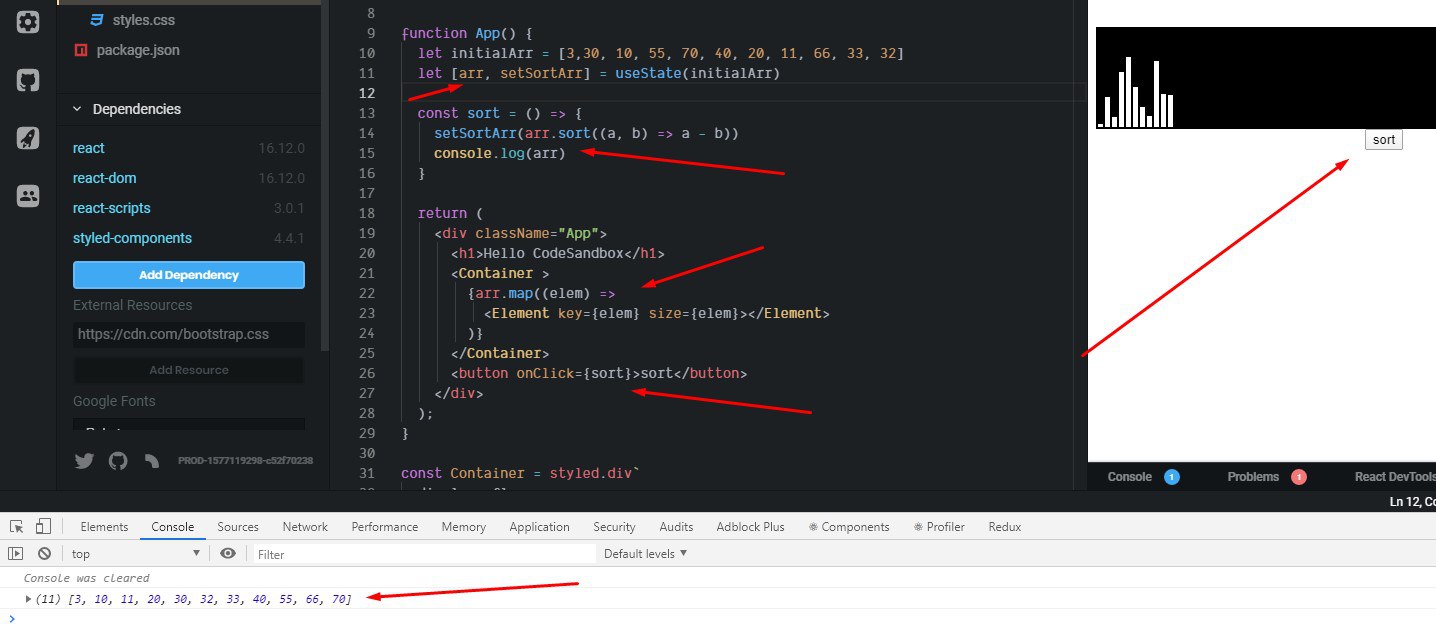
Task: Open styles.css file
Action: [x=144, y=20]
